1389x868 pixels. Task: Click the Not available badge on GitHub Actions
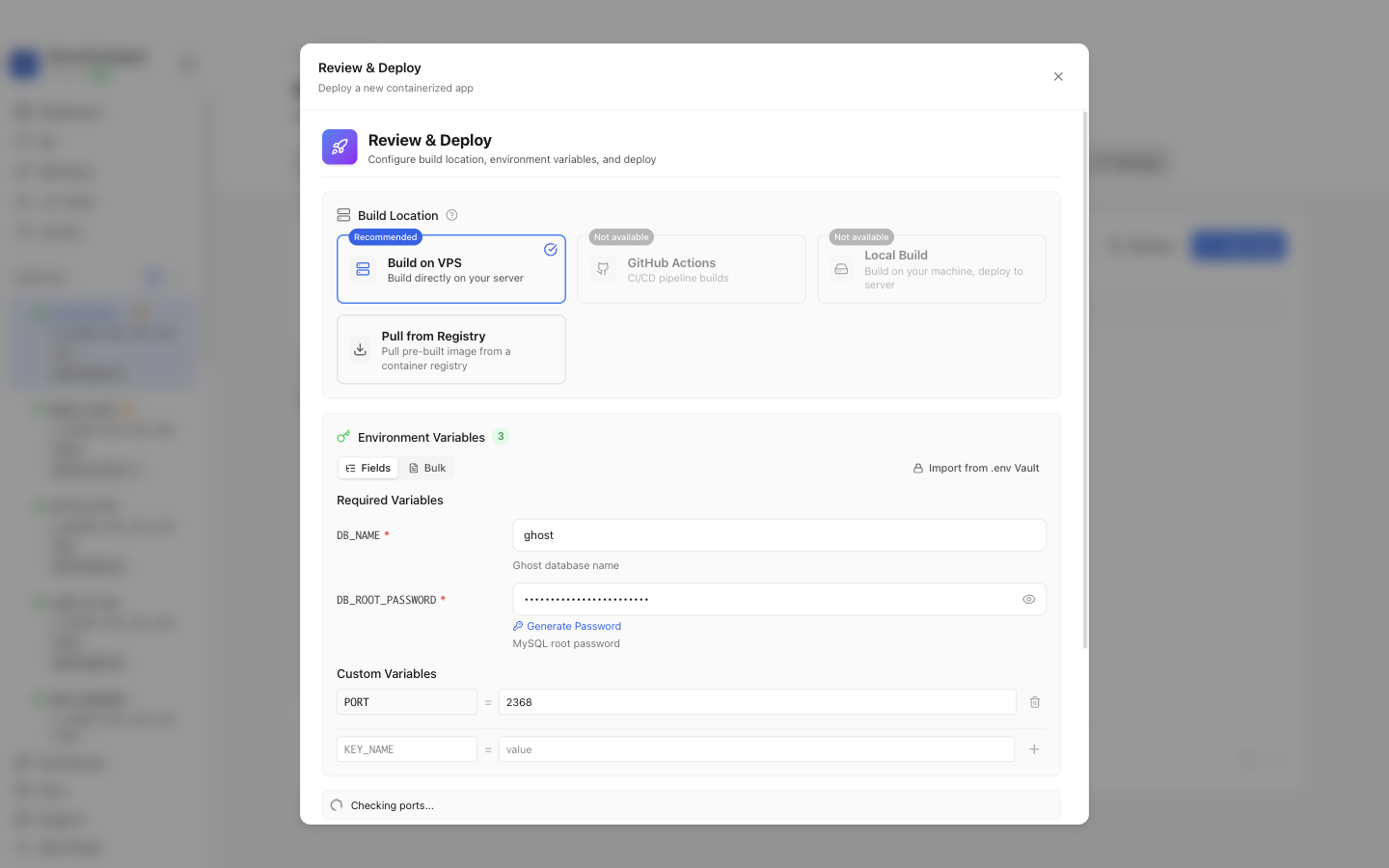pos(621,237)
